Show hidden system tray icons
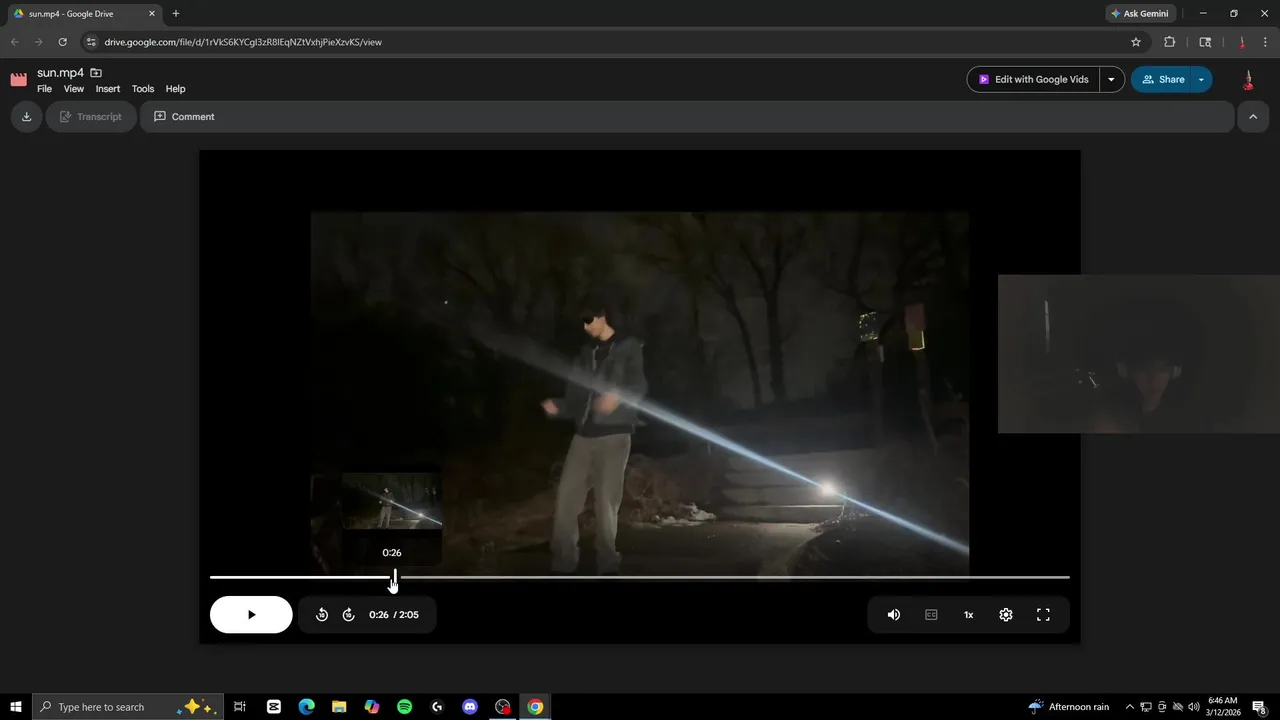 click(1130, 707)
